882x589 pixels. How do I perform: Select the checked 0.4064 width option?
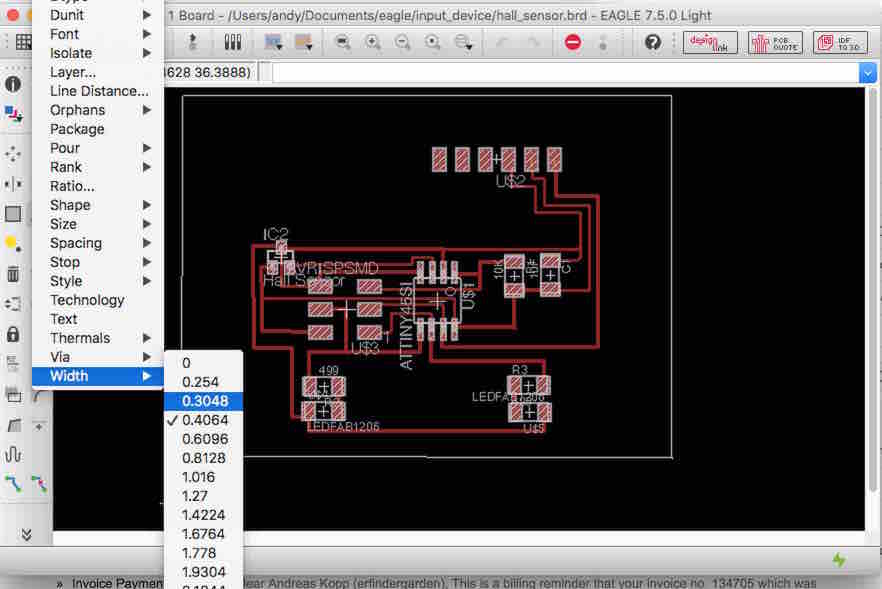204,420
